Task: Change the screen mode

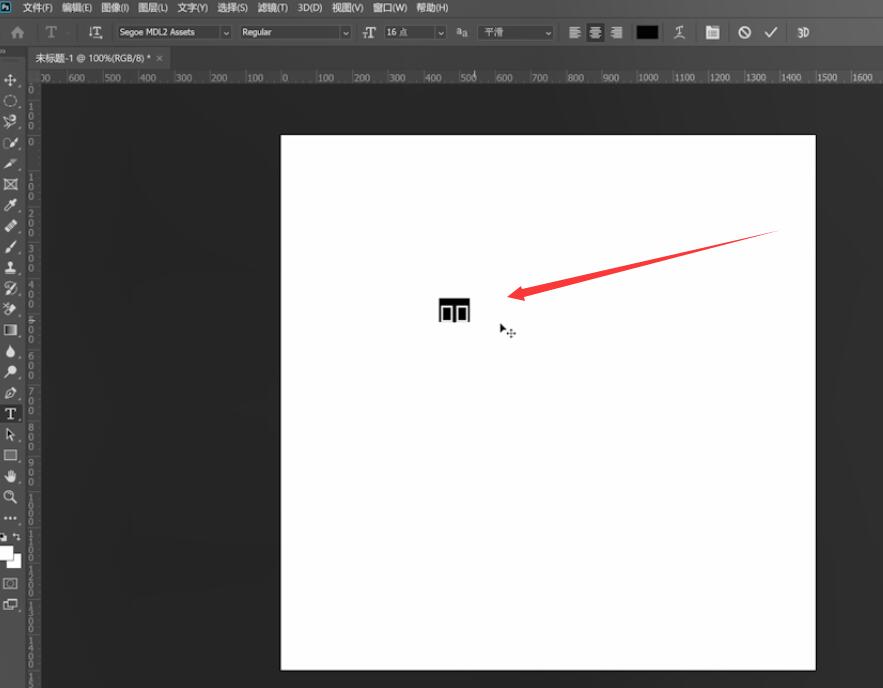Action: point(10,605)
